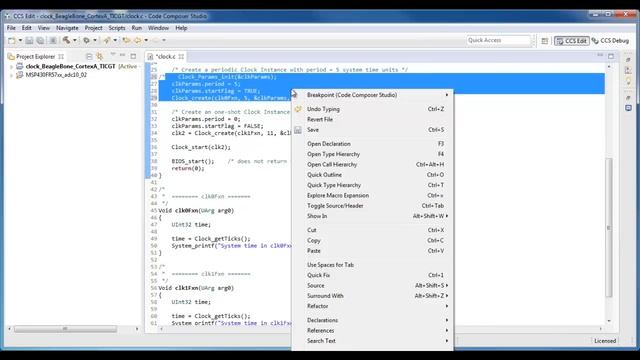640x360 pixels.
Task: Focus the Quick Access search field
Action: click(498, 40)
